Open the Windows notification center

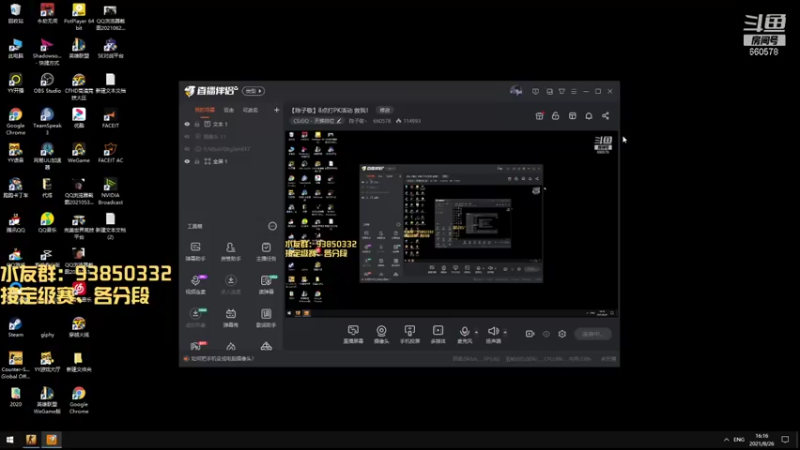point(785,439)
